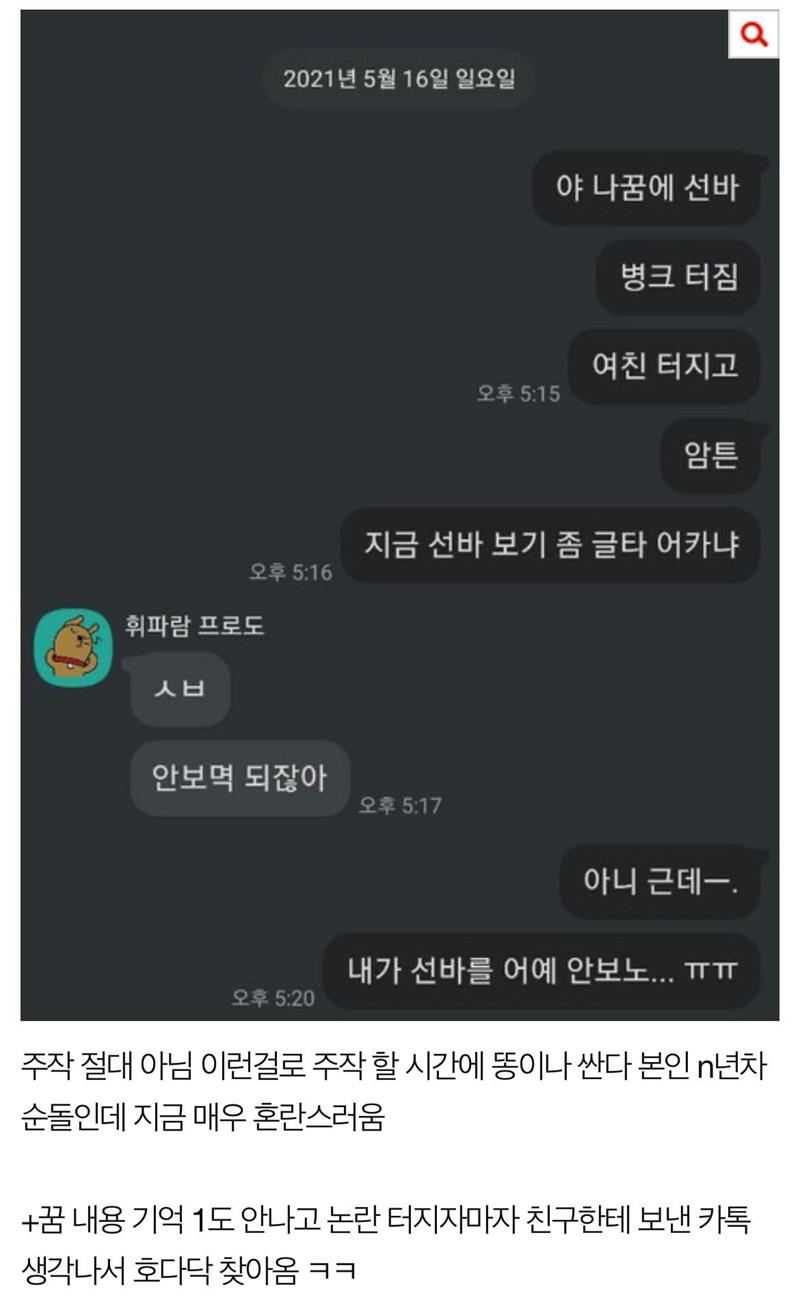Tap the 휘파람 프로도 profile avatar

[73, 647]
